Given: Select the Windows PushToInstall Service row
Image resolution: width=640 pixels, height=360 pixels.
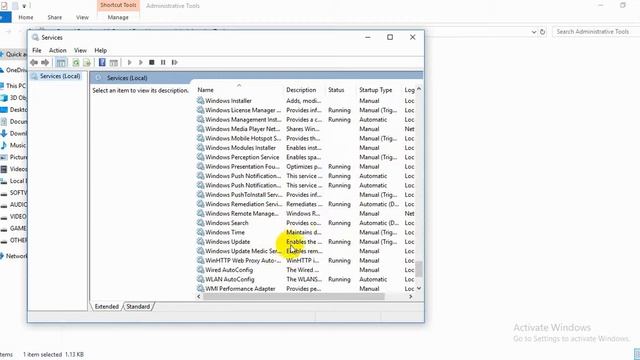Looking at the screenshot, I should click(x=306, y=195).
